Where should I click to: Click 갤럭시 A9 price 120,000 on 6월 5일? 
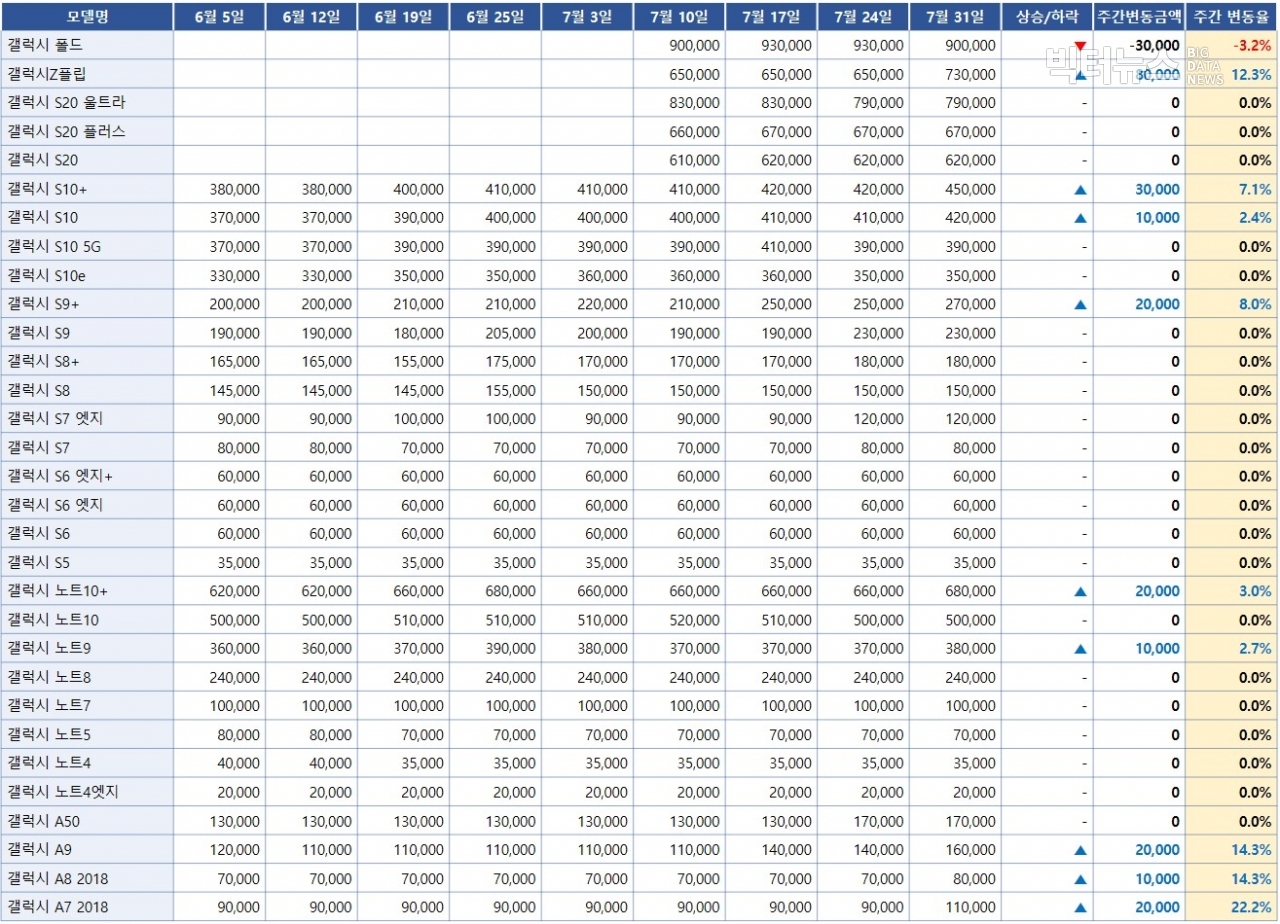click(x=234, y=850)
